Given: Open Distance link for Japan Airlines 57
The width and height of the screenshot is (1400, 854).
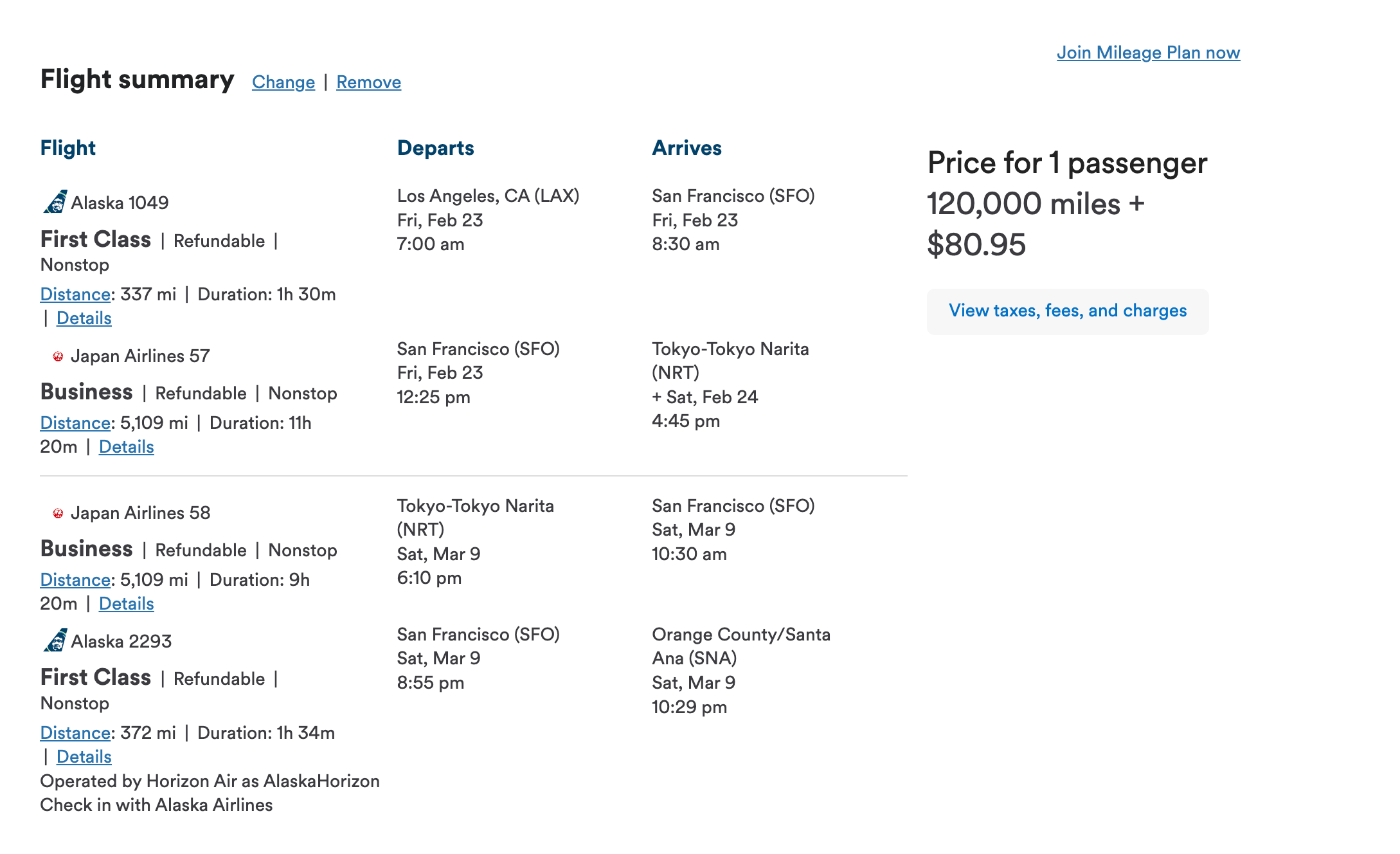Looking at the screenshot, I should tap(75, 423).
